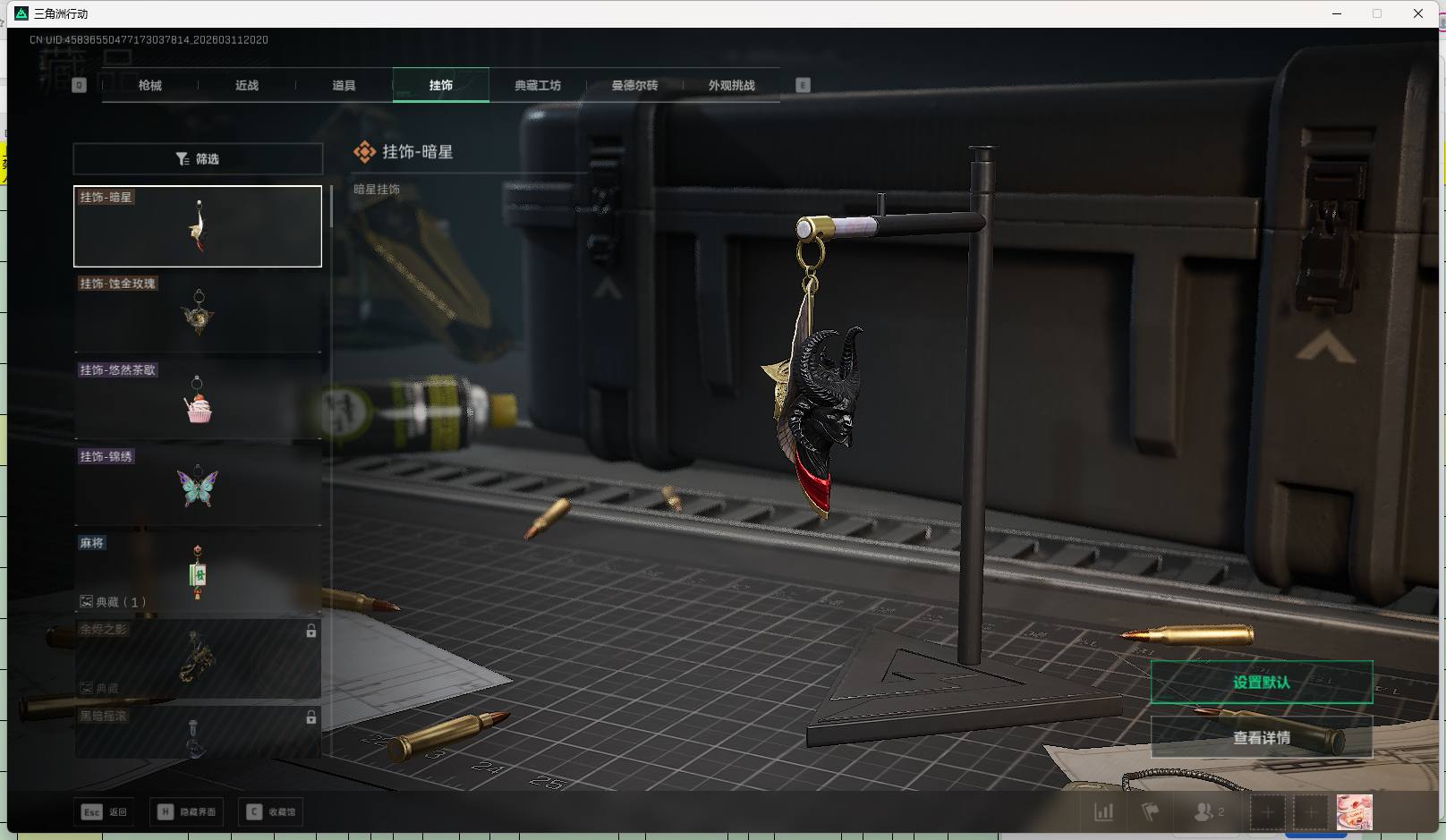Open the 筛选 filter dropdown
Viewport: 1446px width, 840px height.
click(198, 159)
